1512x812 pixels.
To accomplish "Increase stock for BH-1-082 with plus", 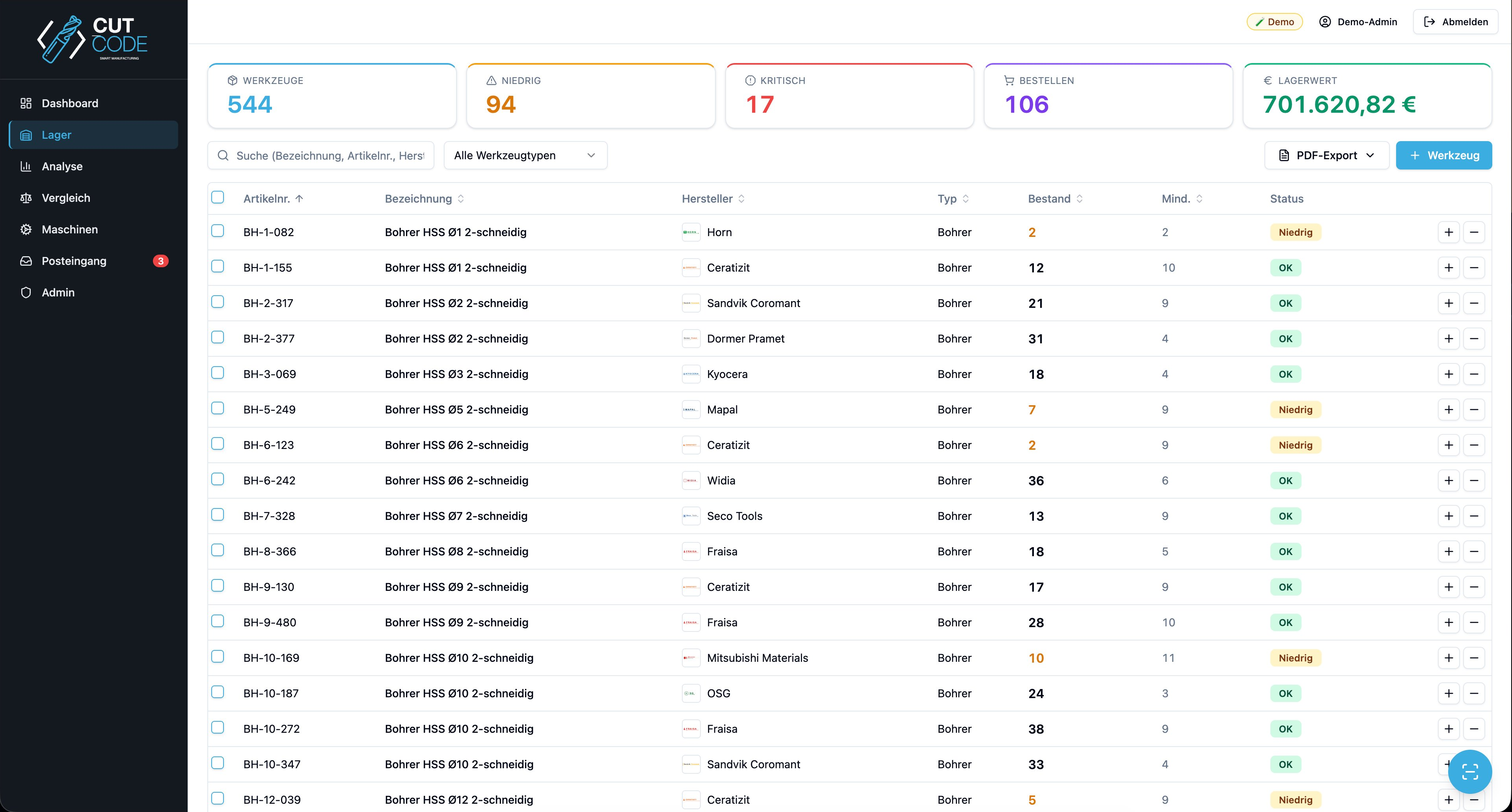I will click(x=1449, y=232).
